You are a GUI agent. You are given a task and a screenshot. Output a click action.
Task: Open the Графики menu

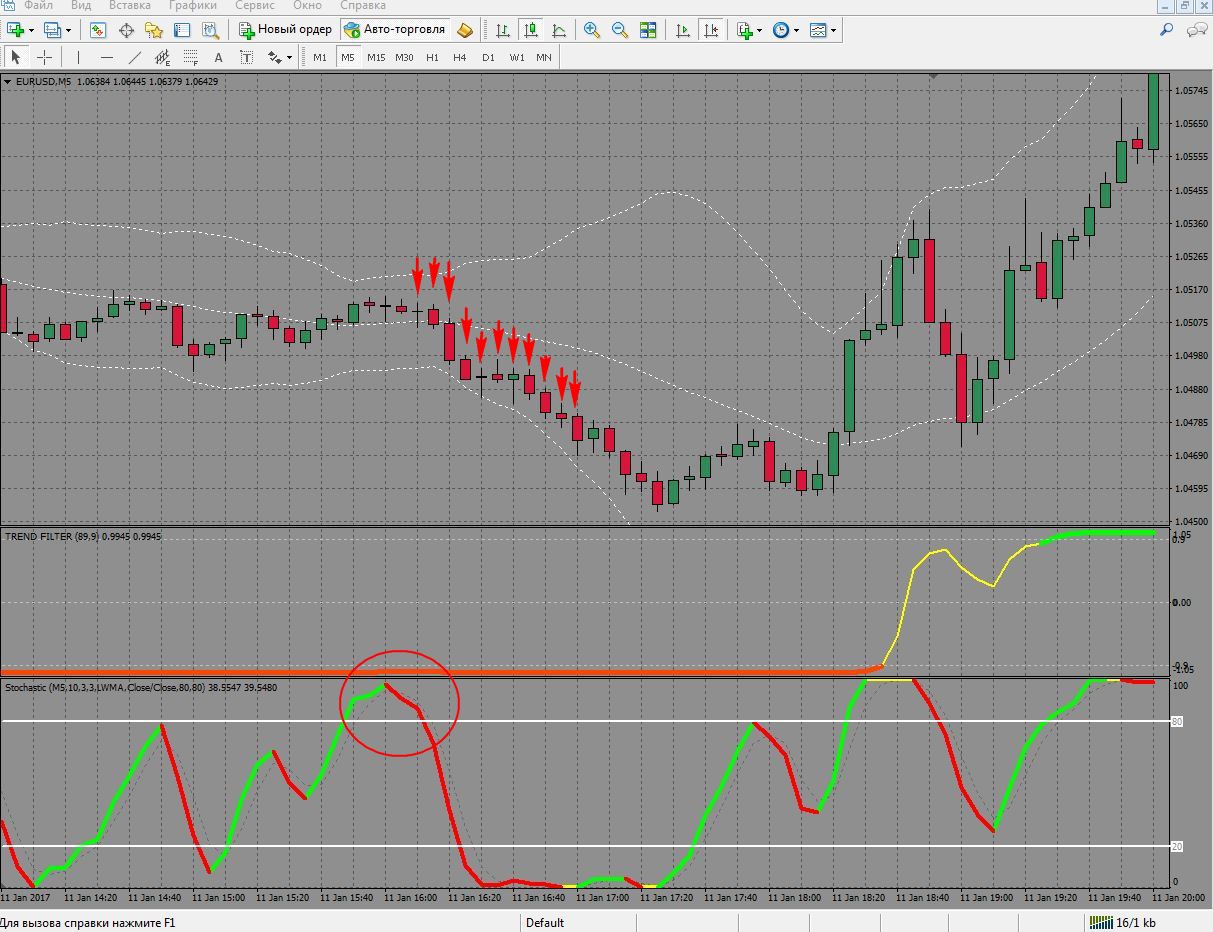pos(192,5)
